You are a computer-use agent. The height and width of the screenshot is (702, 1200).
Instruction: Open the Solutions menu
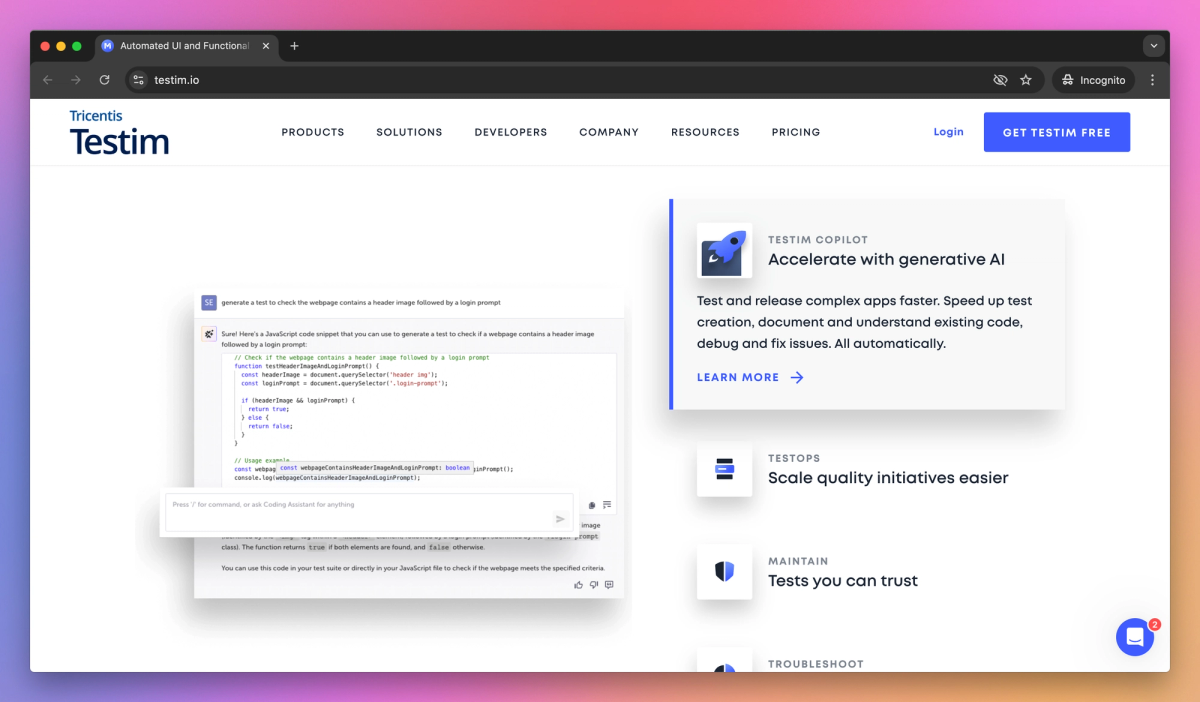pos(409,132)
